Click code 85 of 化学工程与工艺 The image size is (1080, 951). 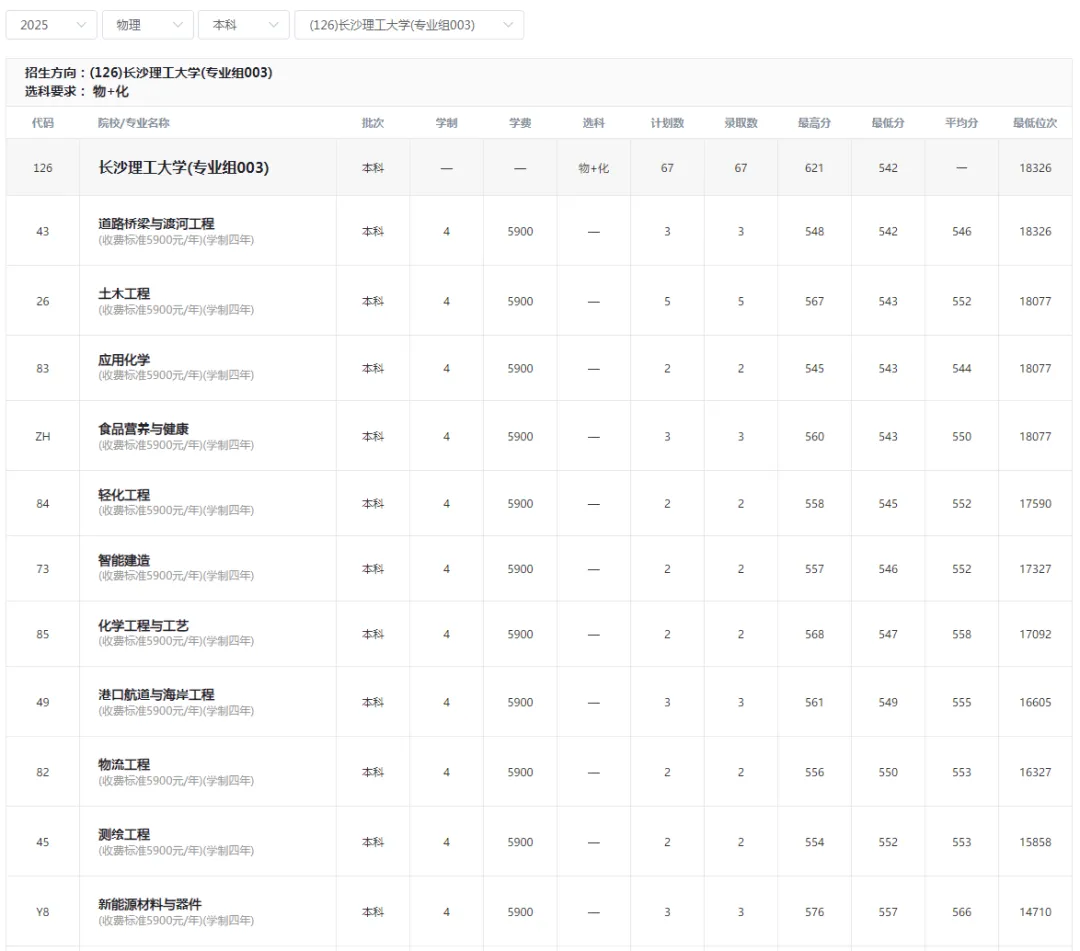[43, 634]
